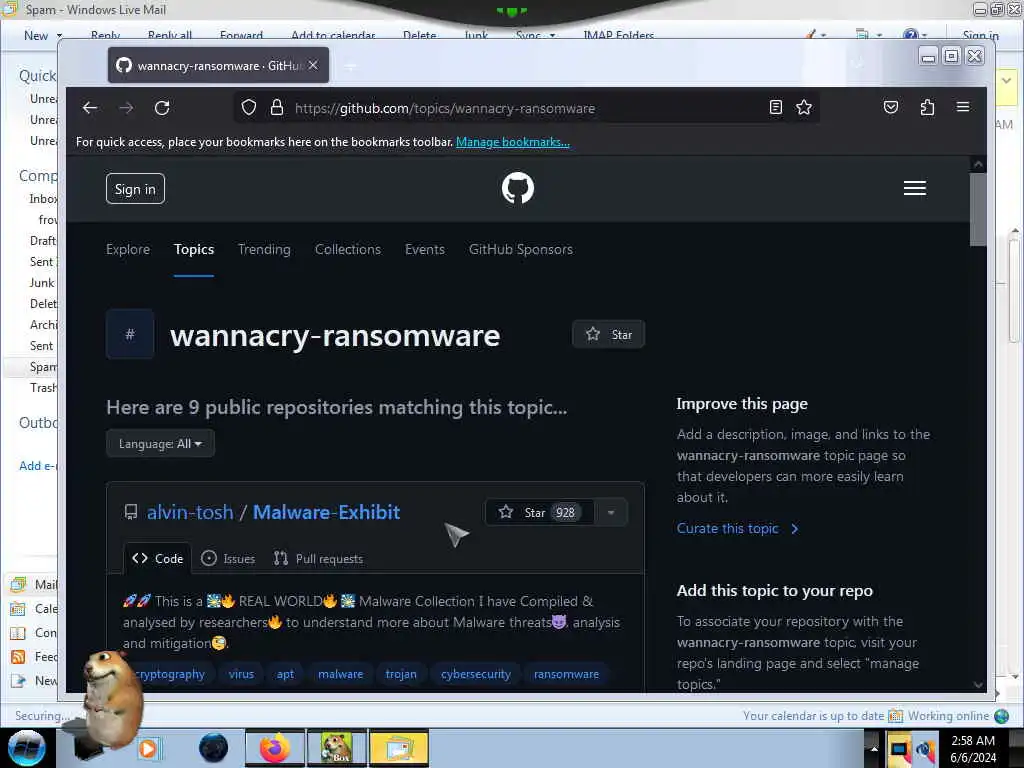Open the browser extensions puzzle icon
The width and height of the screenshot is (1024, 768).
tap(927, 107)
